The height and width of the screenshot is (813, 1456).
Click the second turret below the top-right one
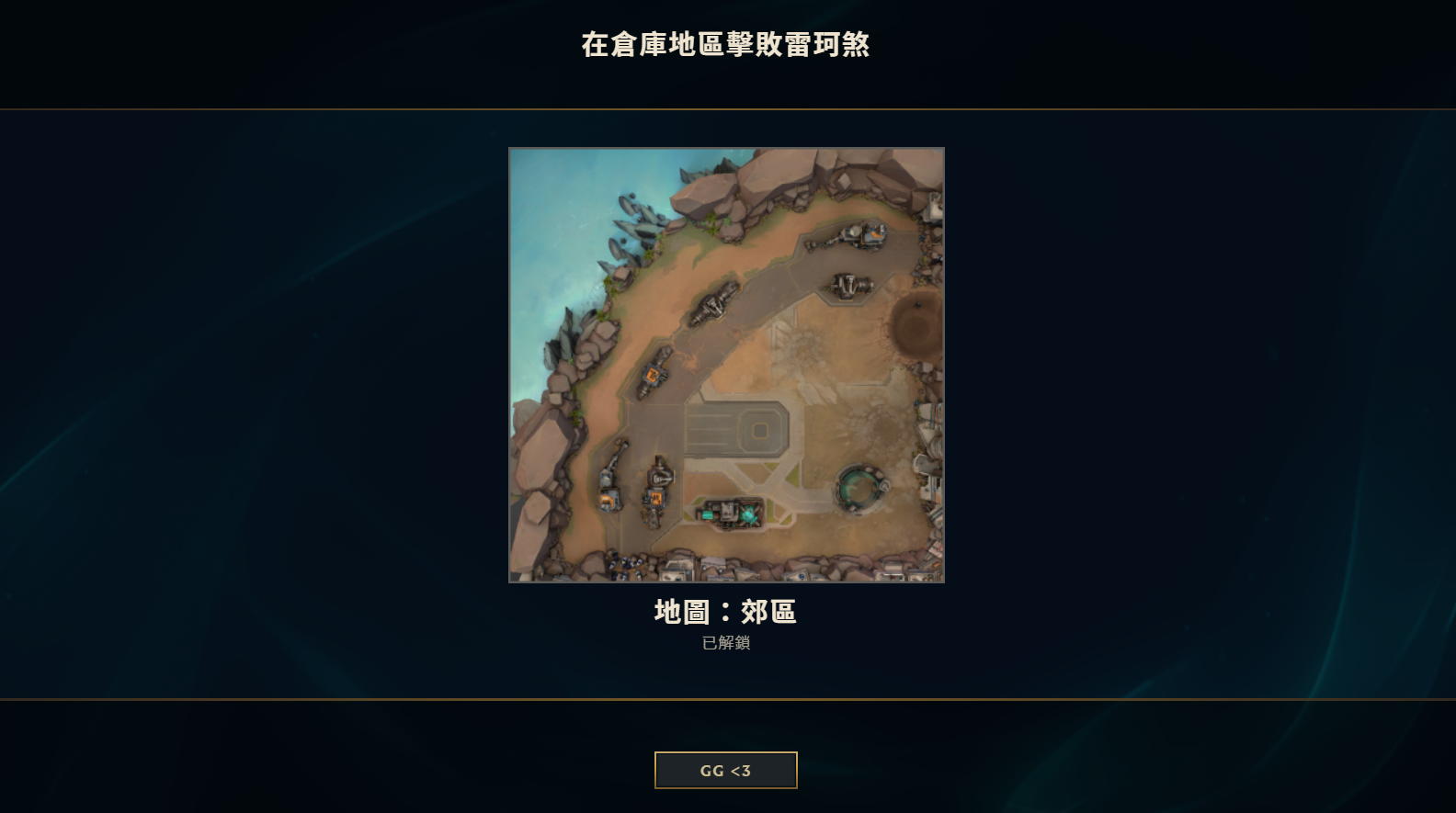(x=852, y=286)
